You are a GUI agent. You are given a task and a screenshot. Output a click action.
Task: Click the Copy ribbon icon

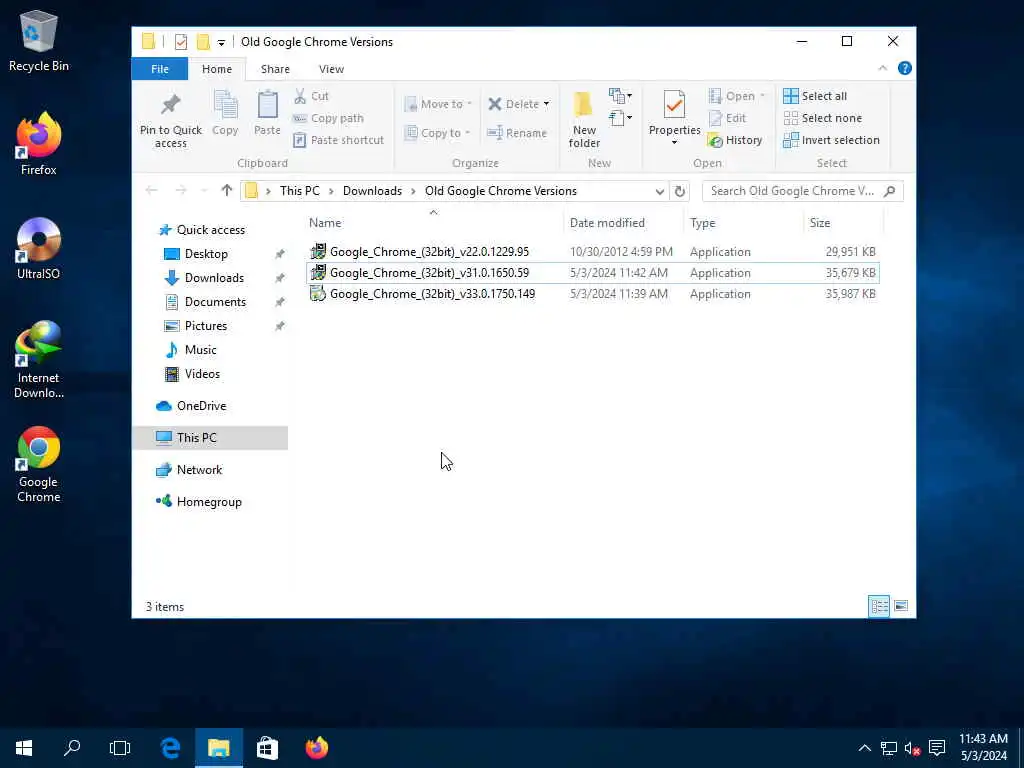coord(225,106)
